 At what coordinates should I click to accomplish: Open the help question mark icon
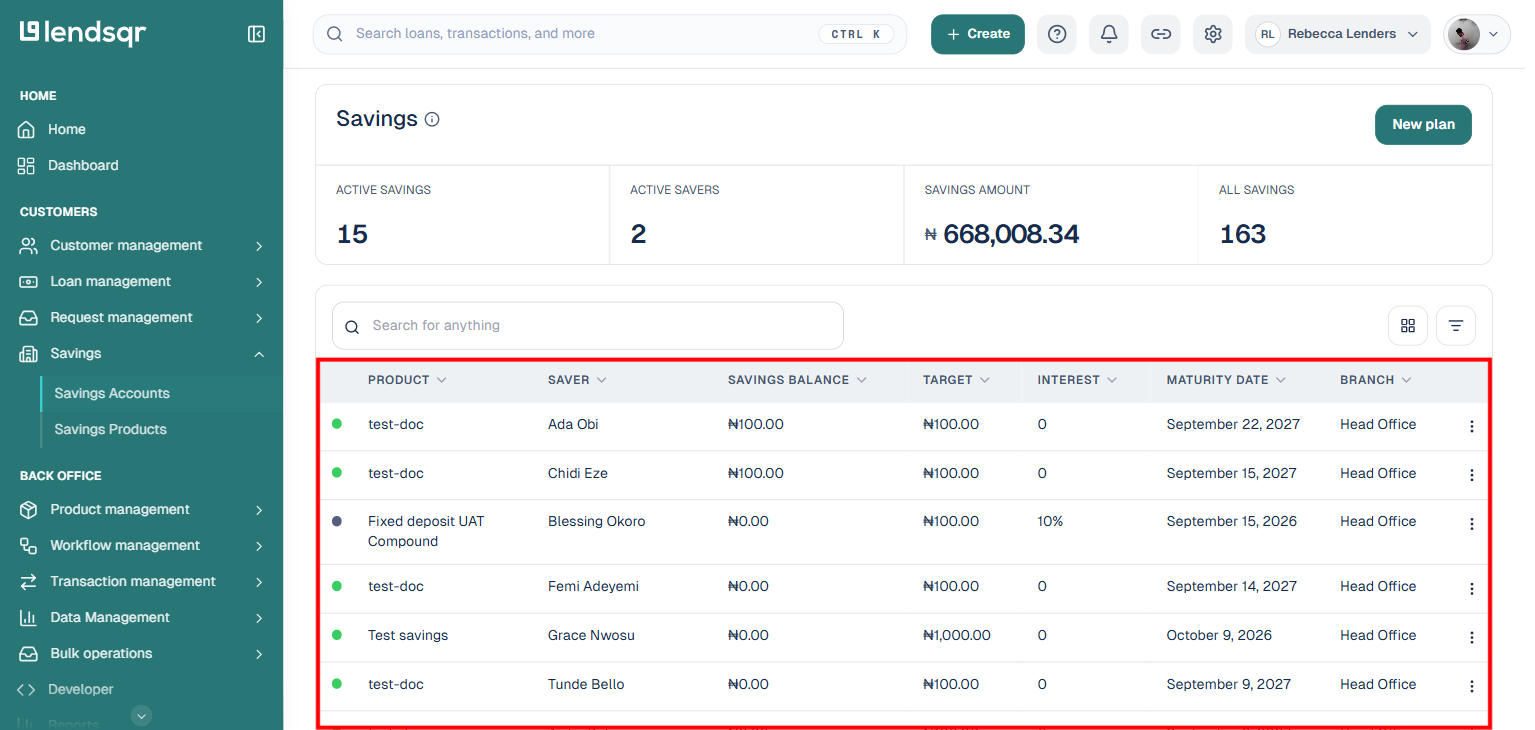1057,34
